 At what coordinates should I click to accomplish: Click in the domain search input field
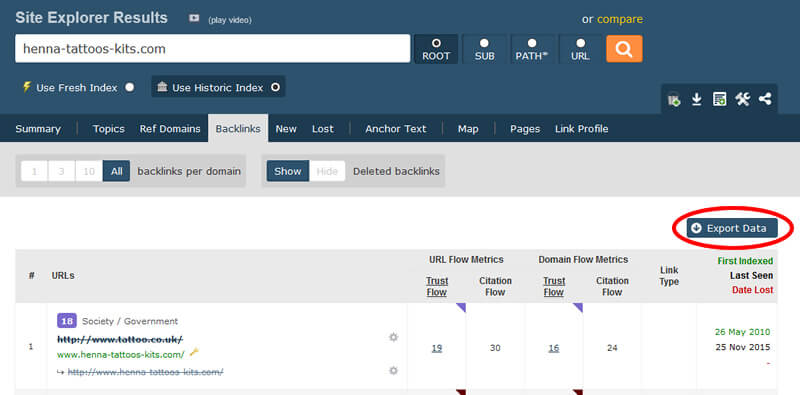click(x=212, y=48)
